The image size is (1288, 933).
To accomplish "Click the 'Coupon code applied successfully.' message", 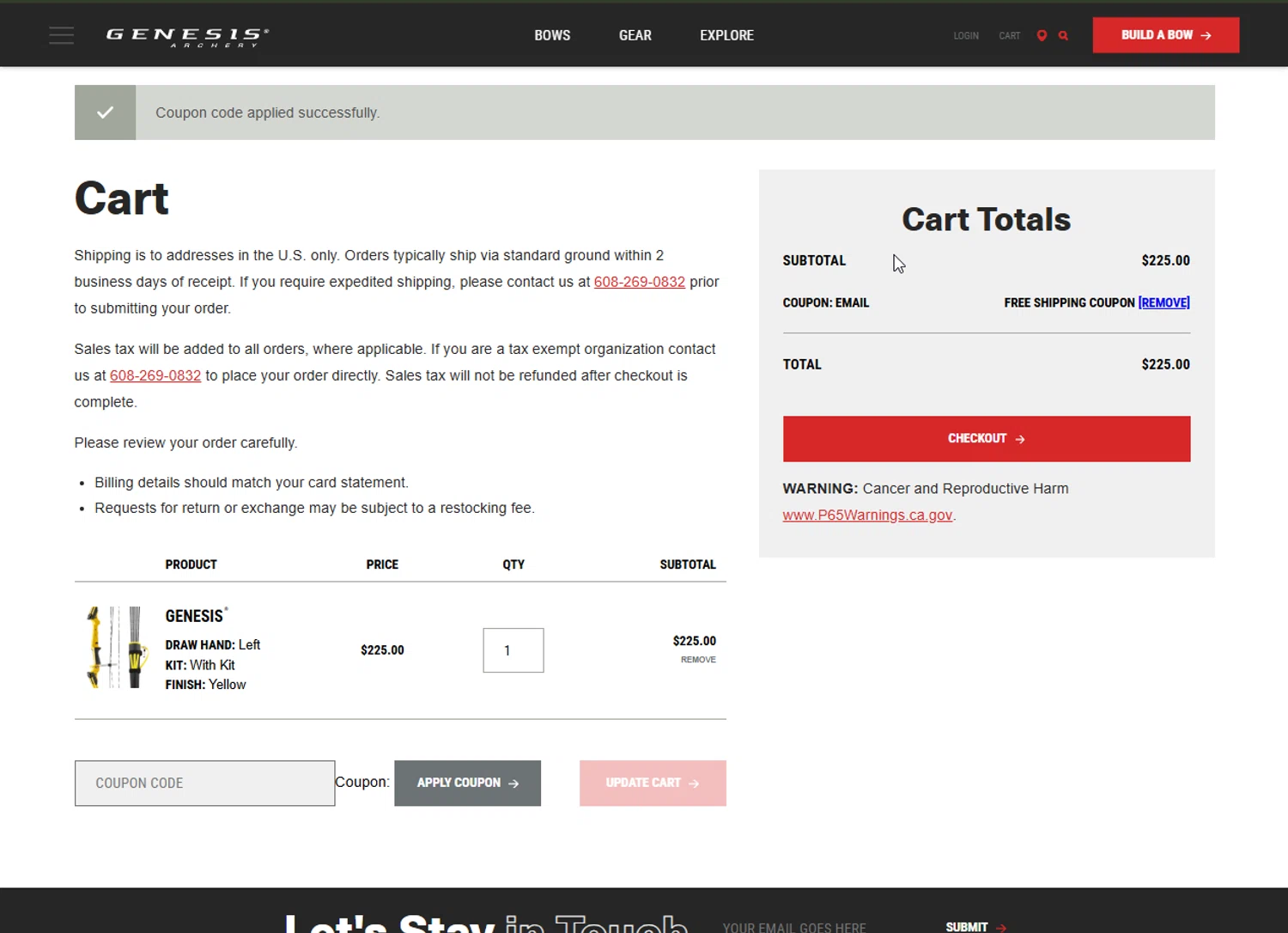I will [x=268, y=113].
